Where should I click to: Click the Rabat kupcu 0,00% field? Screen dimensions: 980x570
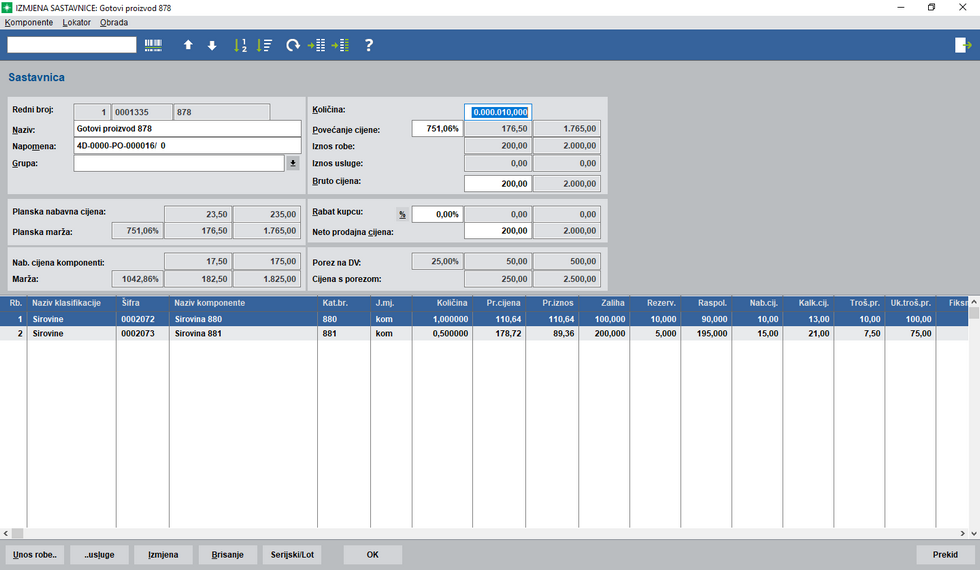tap(437, 214)
